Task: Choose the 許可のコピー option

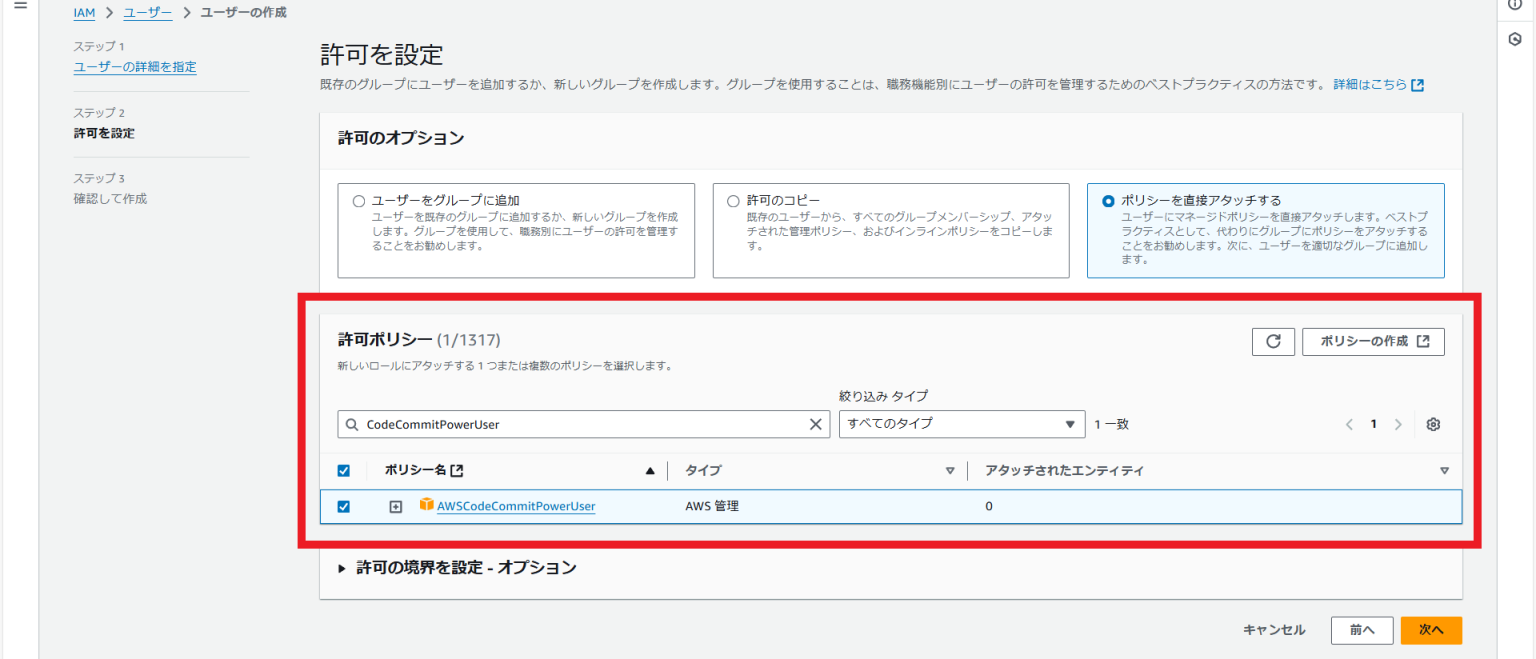Action: pyautogui.click(x=733, y=200)
